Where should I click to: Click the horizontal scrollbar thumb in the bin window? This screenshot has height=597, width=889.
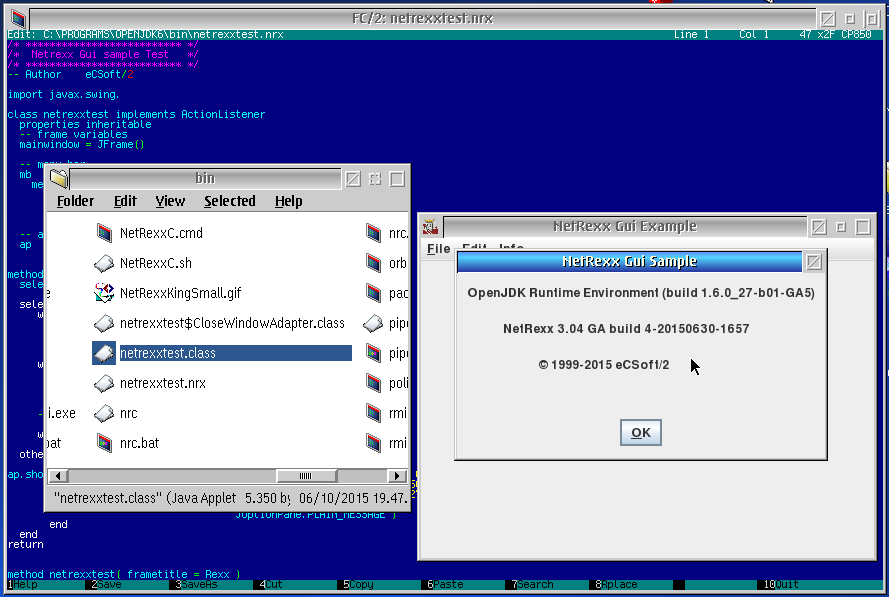[x=306, y=476]
